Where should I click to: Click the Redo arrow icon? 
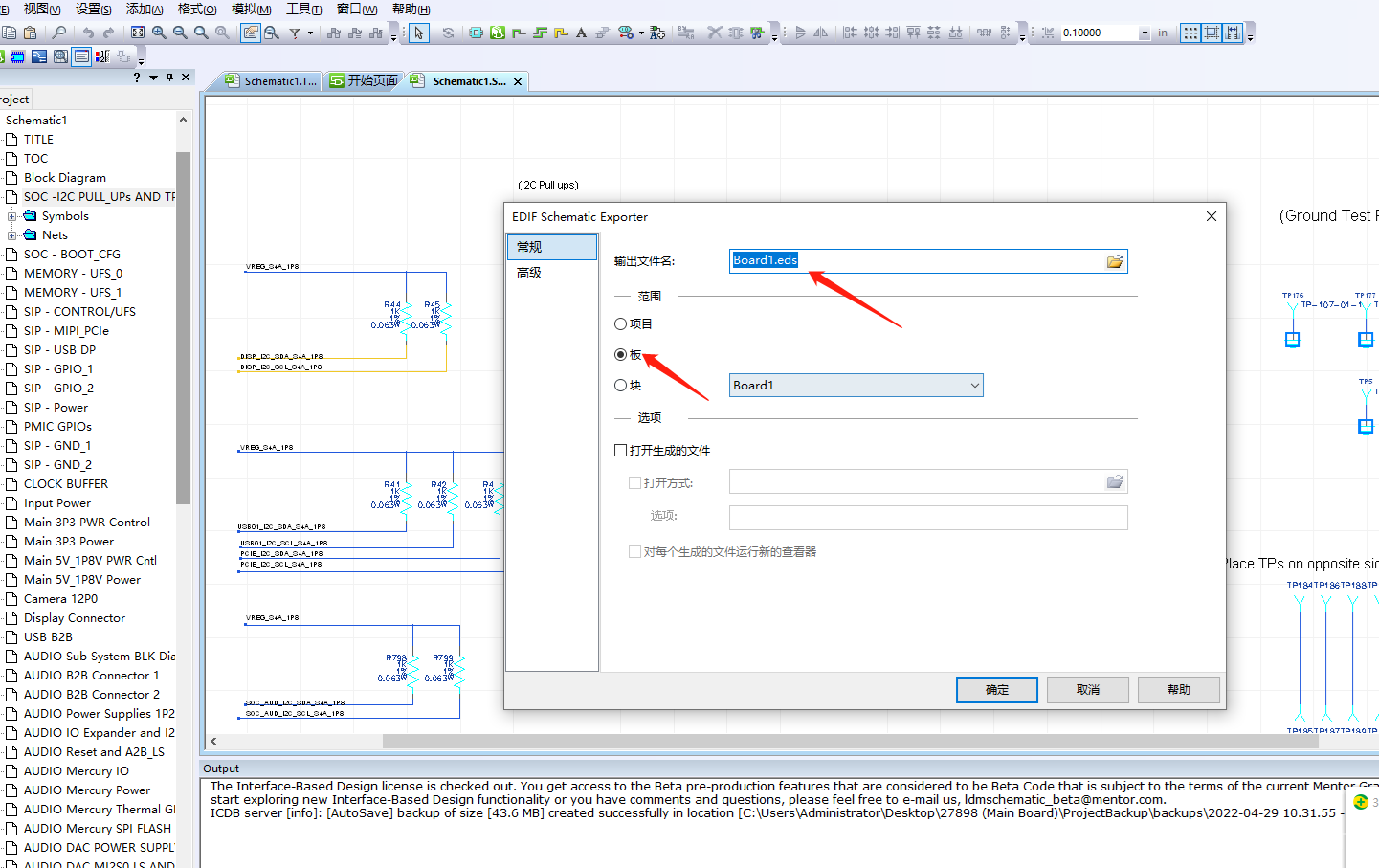[108, 33]
